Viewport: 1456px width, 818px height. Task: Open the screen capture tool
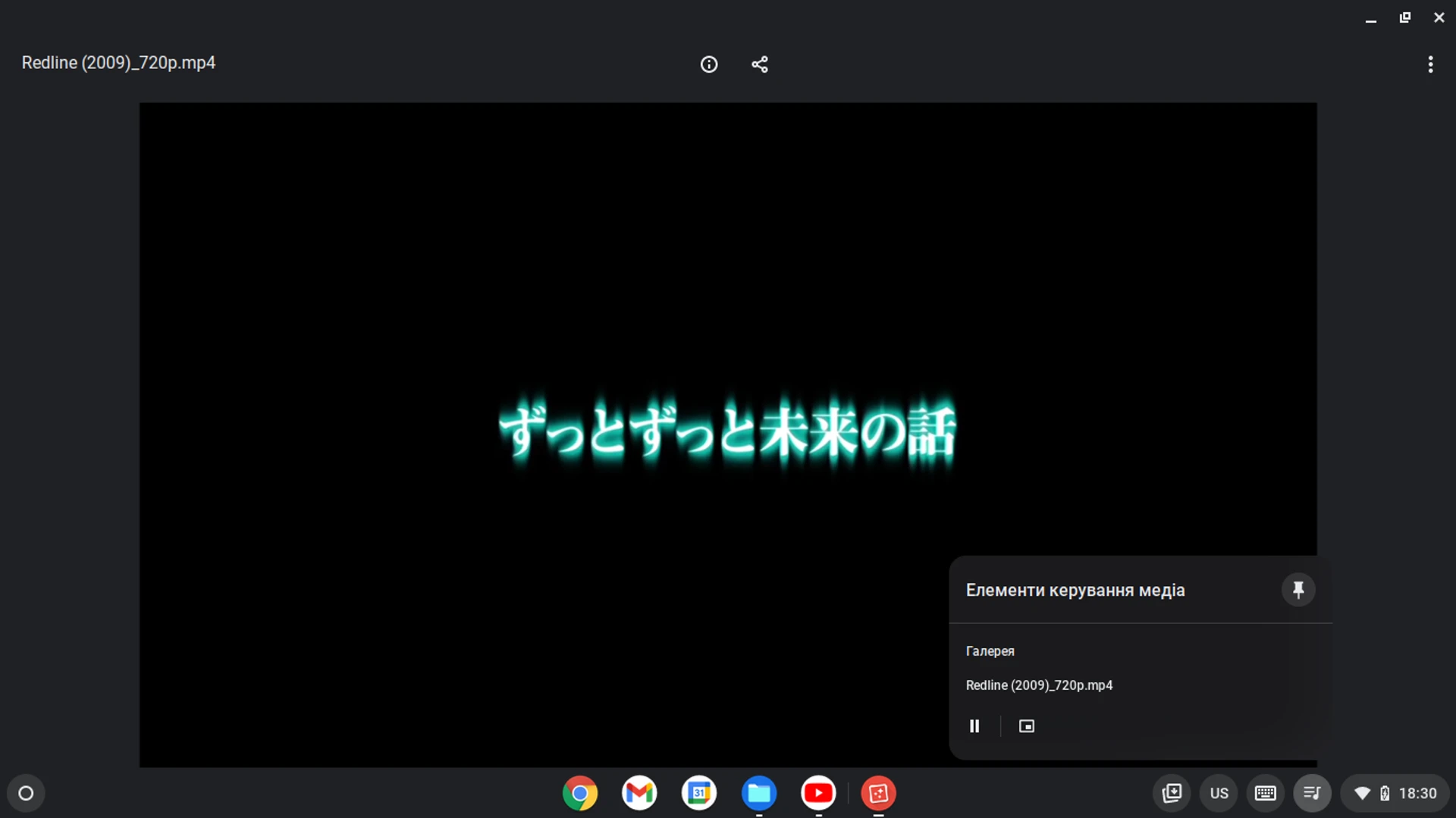(1172, 793)
